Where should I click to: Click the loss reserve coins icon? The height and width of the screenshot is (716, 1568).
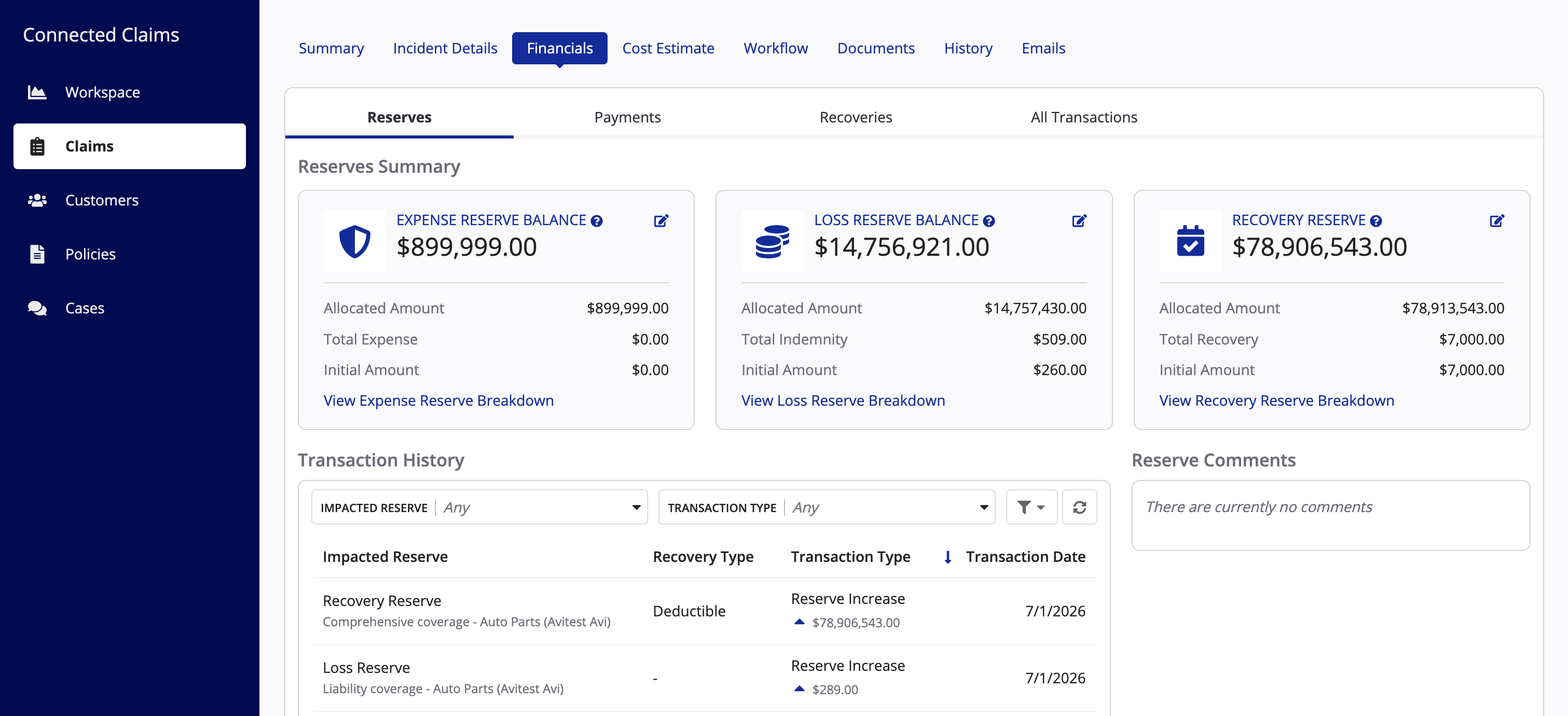click(x=773, y=241)
